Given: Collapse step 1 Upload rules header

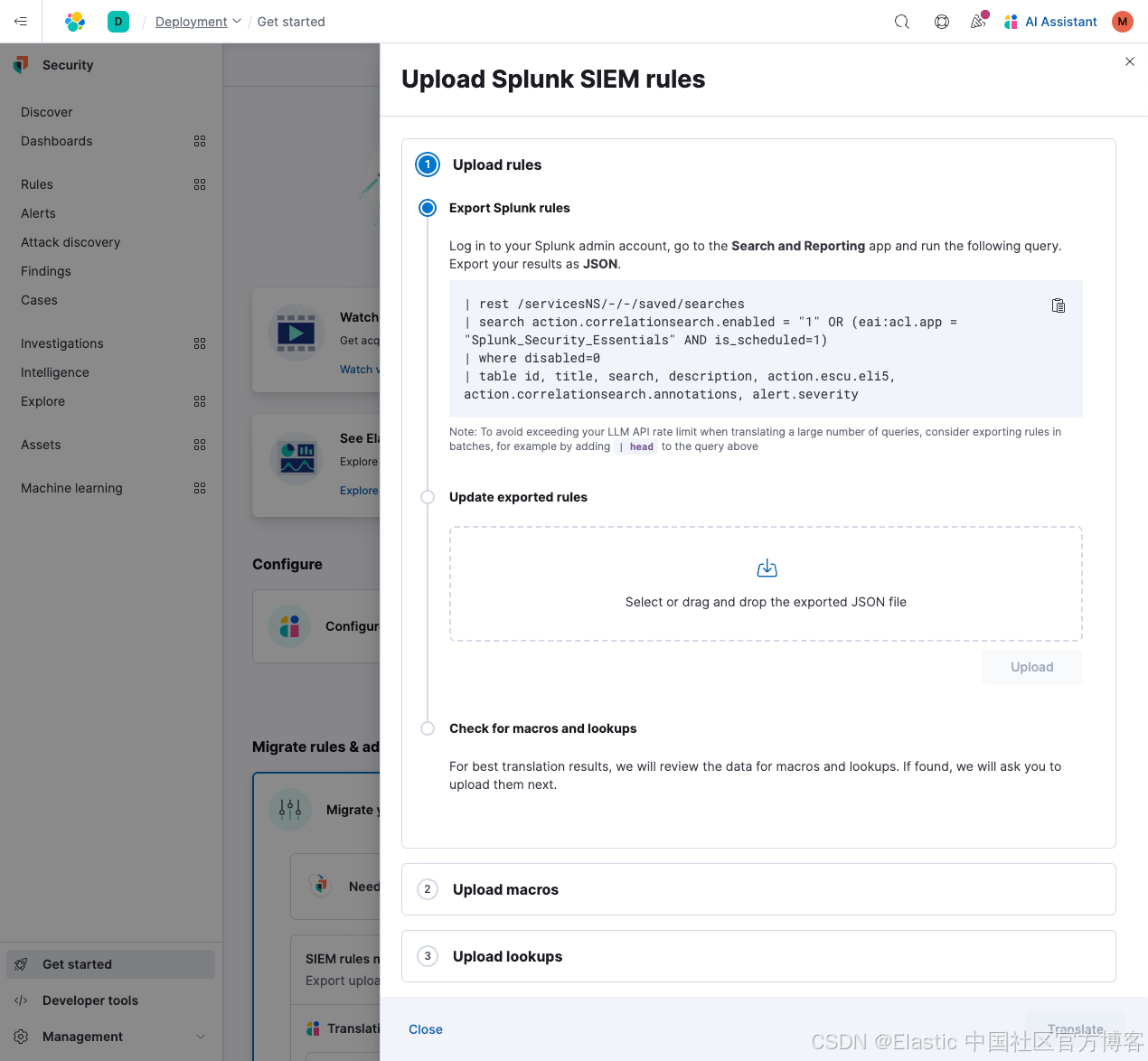Looking at the screenshot, I should coord(758,164).
